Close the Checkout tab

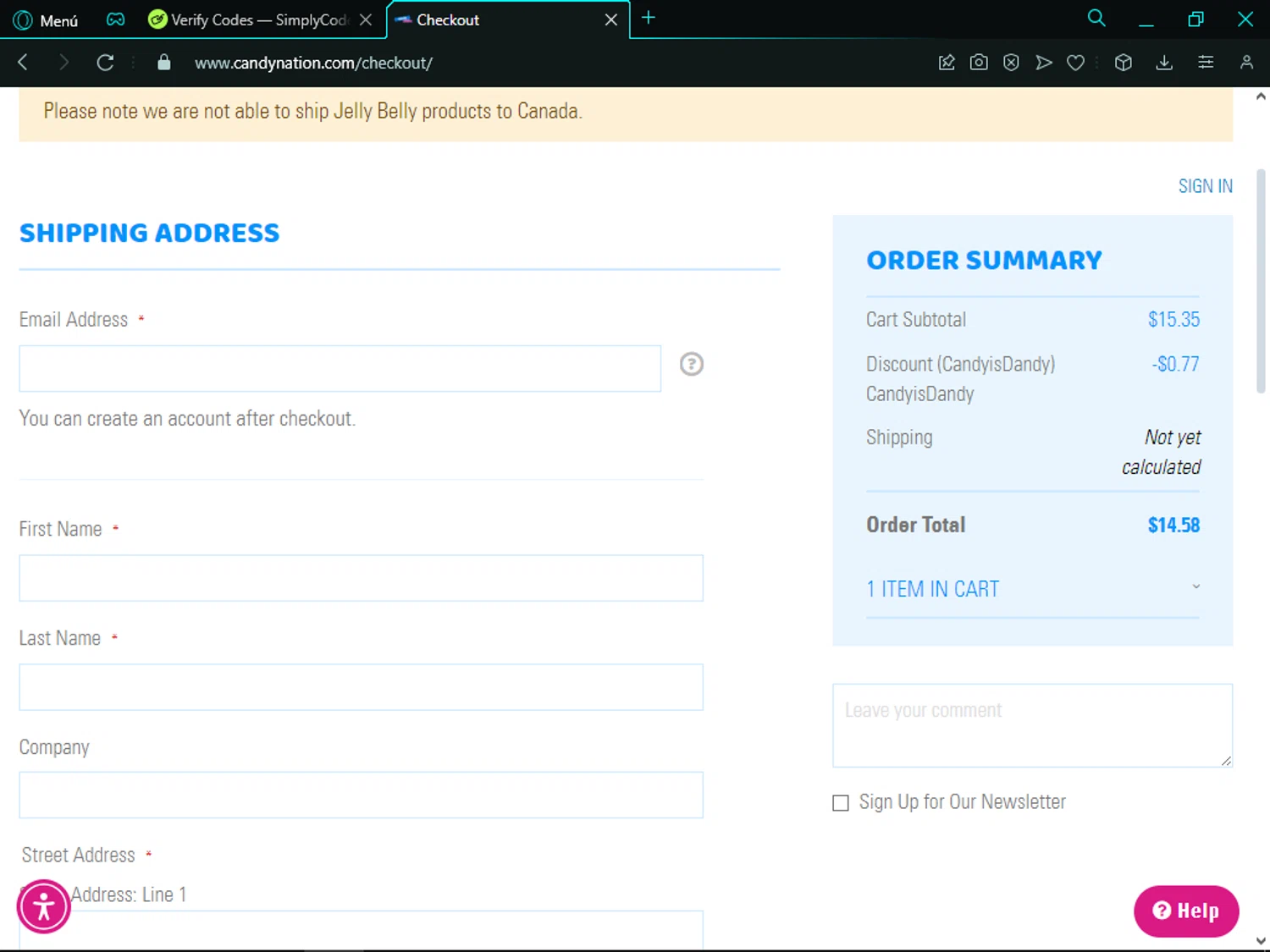pyautogui.click(x=610, y=19)
